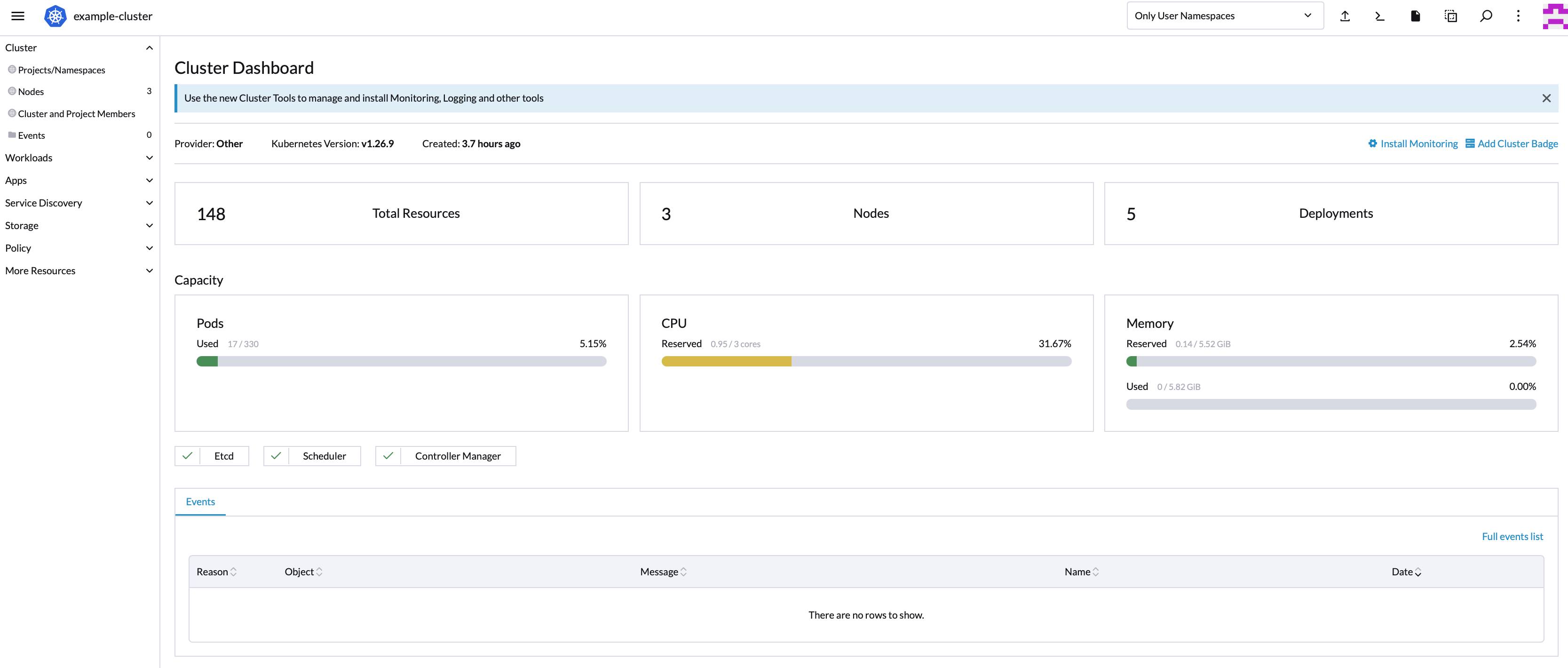Open the kubectl shell terminal icon
1568x668 pixels.
point(1379,16)
